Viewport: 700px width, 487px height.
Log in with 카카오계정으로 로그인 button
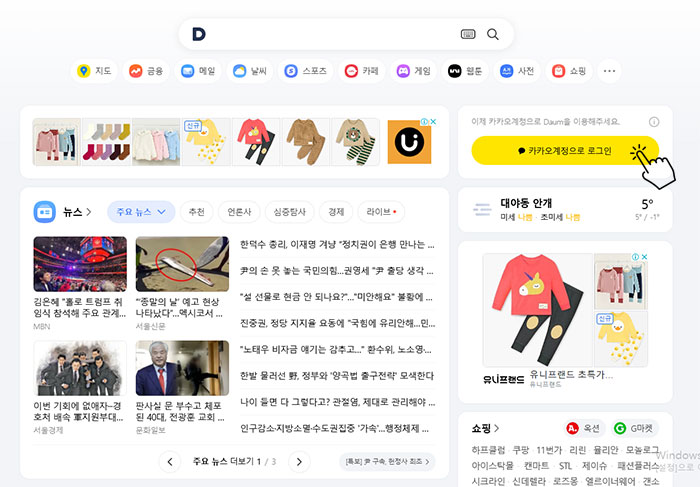point(565,150)
